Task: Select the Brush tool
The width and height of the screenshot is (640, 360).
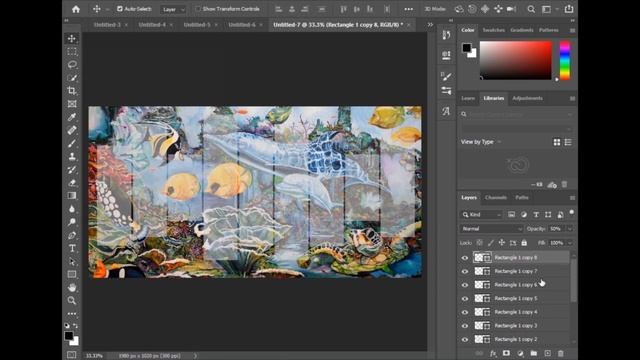Action: 72,143
